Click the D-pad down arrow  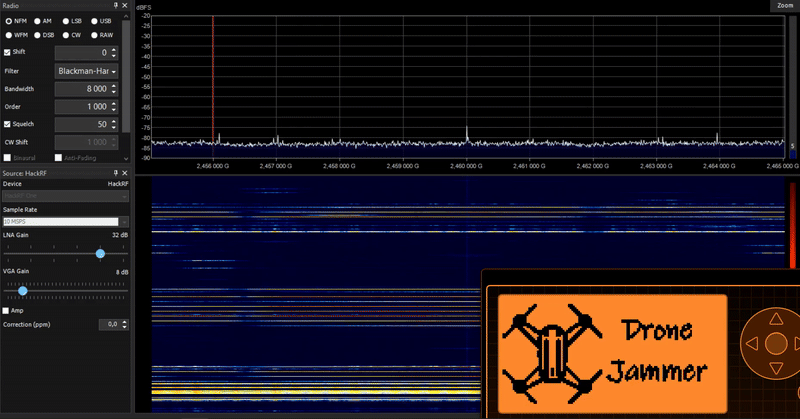(776, 367)
